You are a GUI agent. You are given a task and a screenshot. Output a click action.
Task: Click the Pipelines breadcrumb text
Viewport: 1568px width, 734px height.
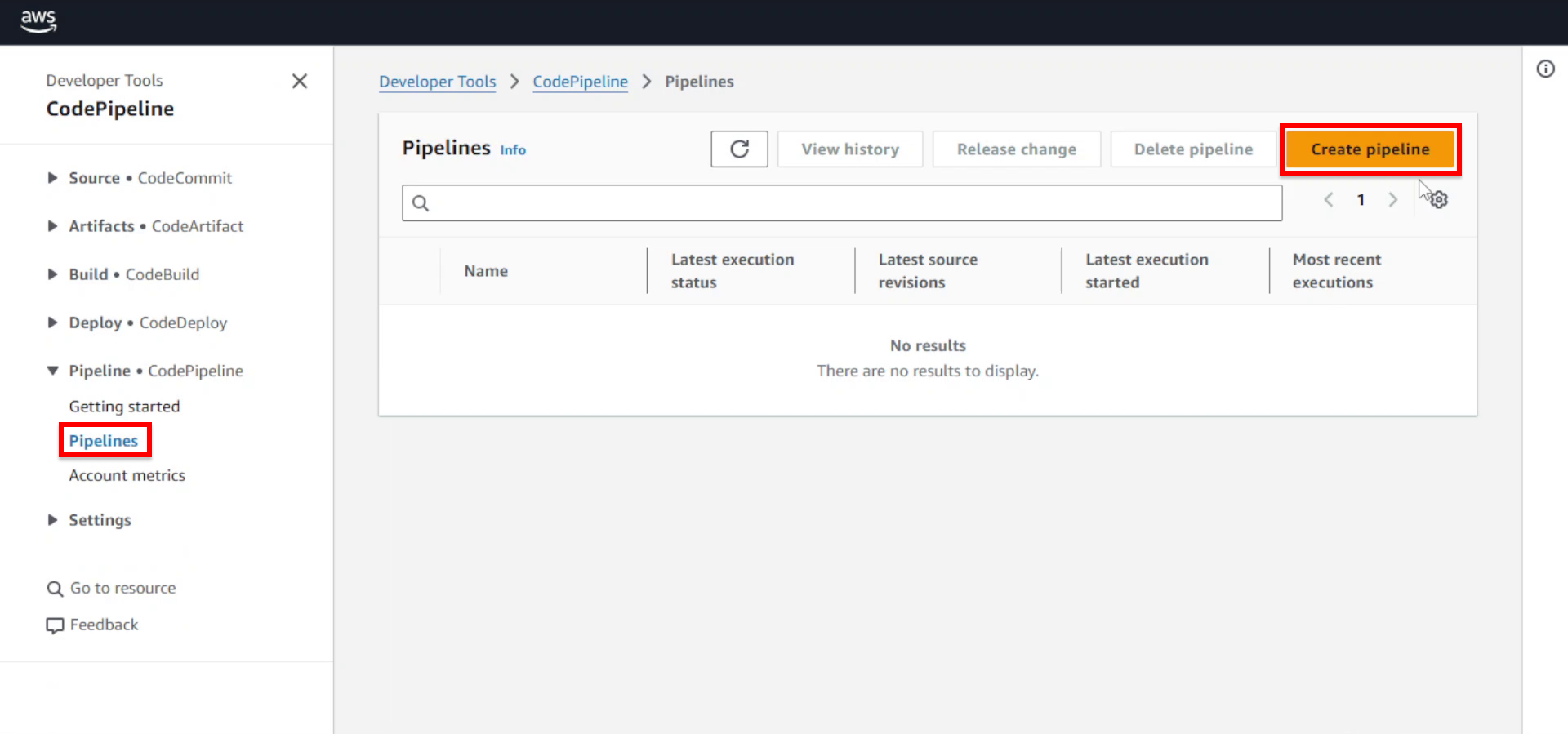click(x=699, y=82)
